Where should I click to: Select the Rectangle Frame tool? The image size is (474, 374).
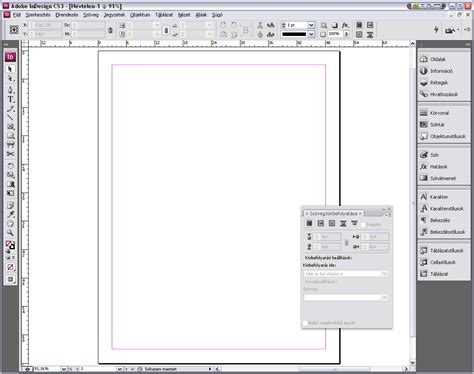[10, 127]
